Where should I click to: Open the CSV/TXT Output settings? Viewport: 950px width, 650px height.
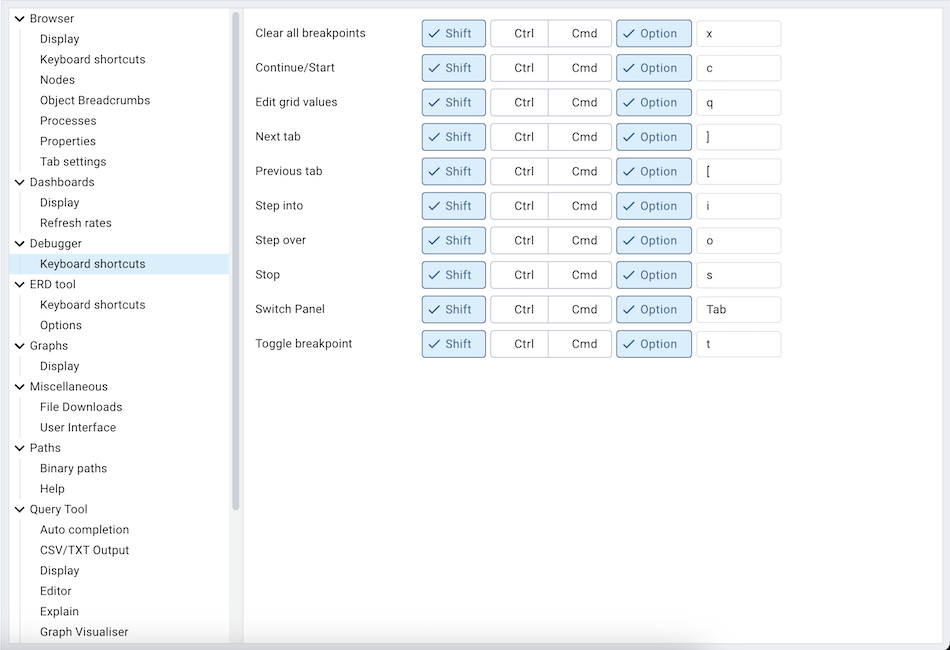[x=86, y=550]
